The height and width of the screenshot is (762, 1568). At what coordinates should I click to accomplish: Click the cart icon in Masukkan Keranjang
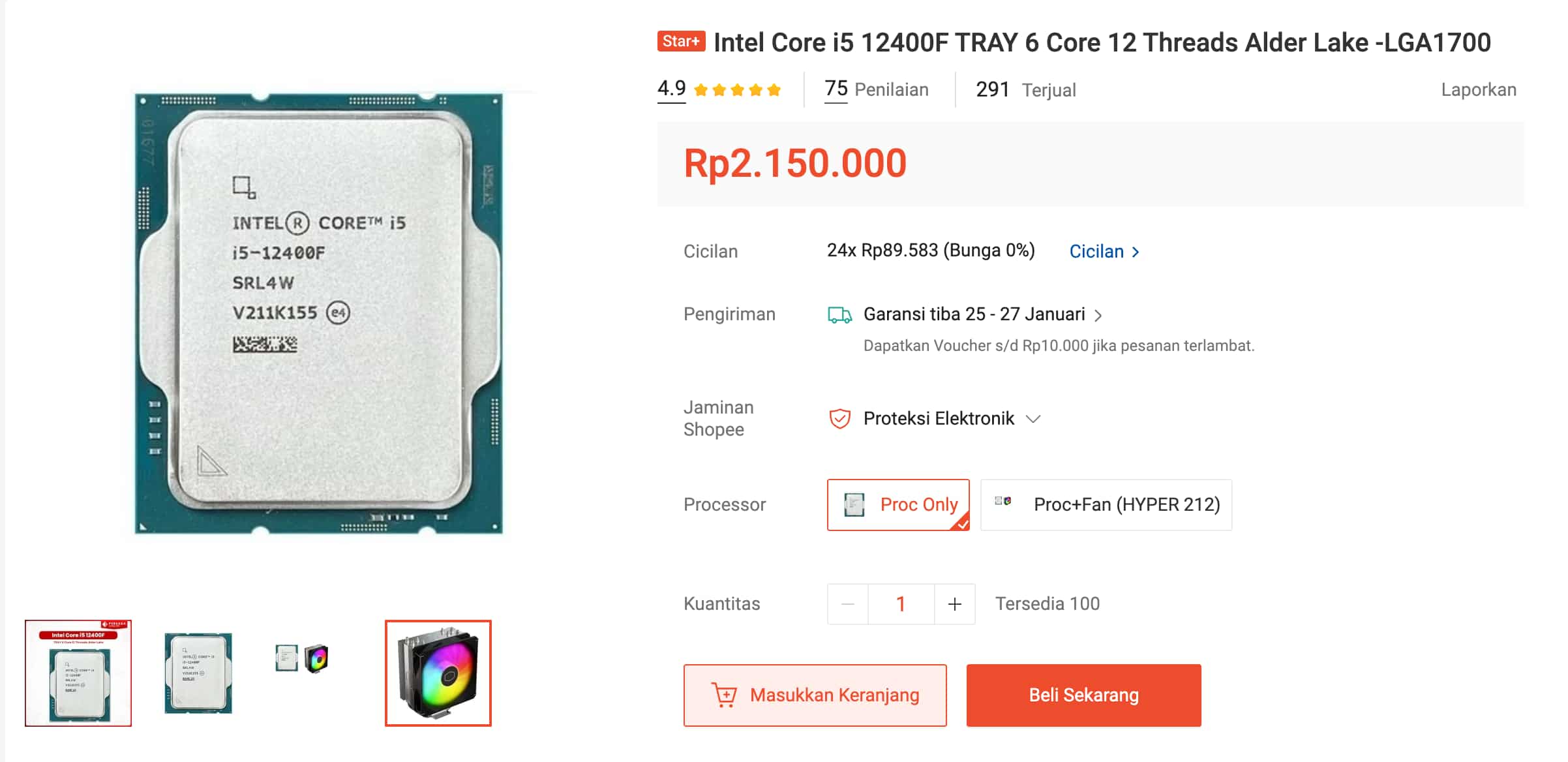pyautogui.click(x=724, y=695)
